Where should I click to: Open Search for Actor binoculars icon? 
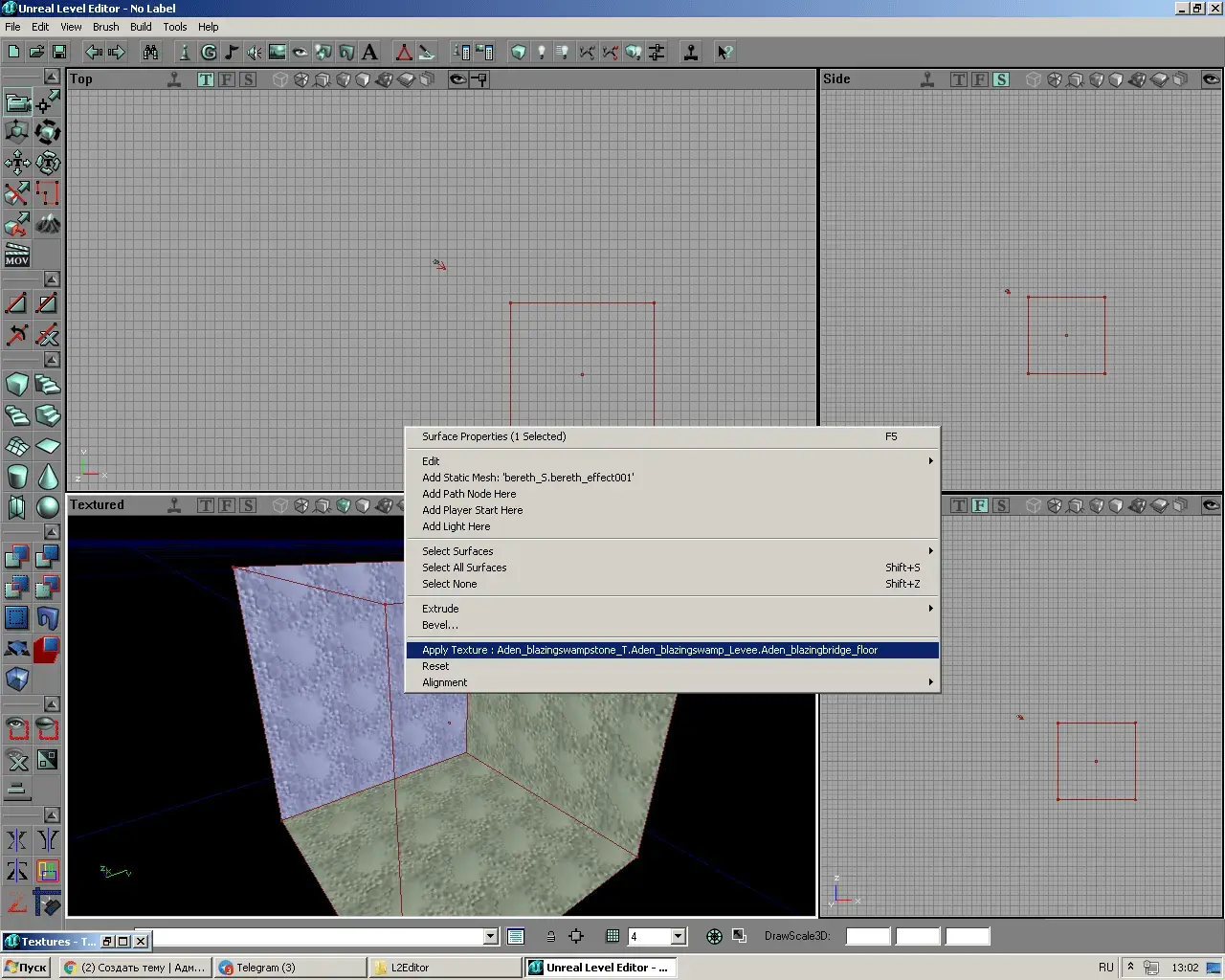pyautogui.click(x=151, y=52)
